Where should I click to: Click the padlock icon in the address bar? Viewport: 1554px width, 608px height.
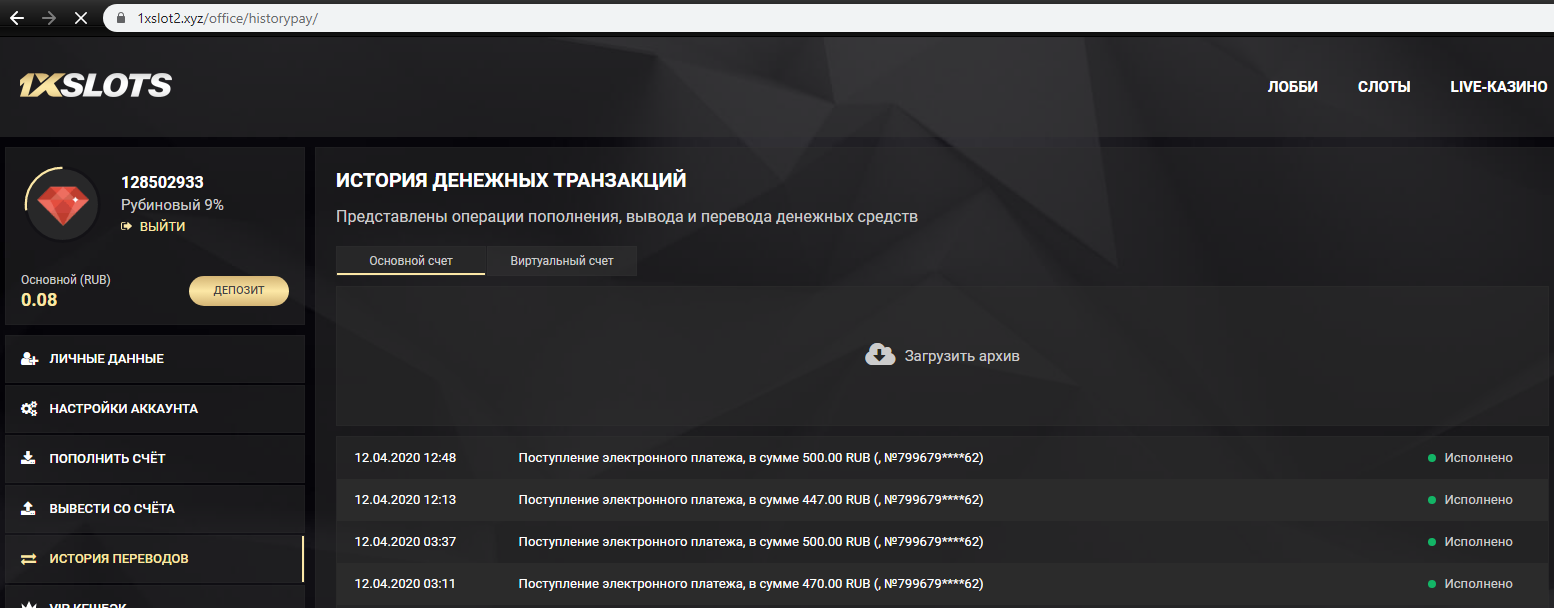pos(121,18)
